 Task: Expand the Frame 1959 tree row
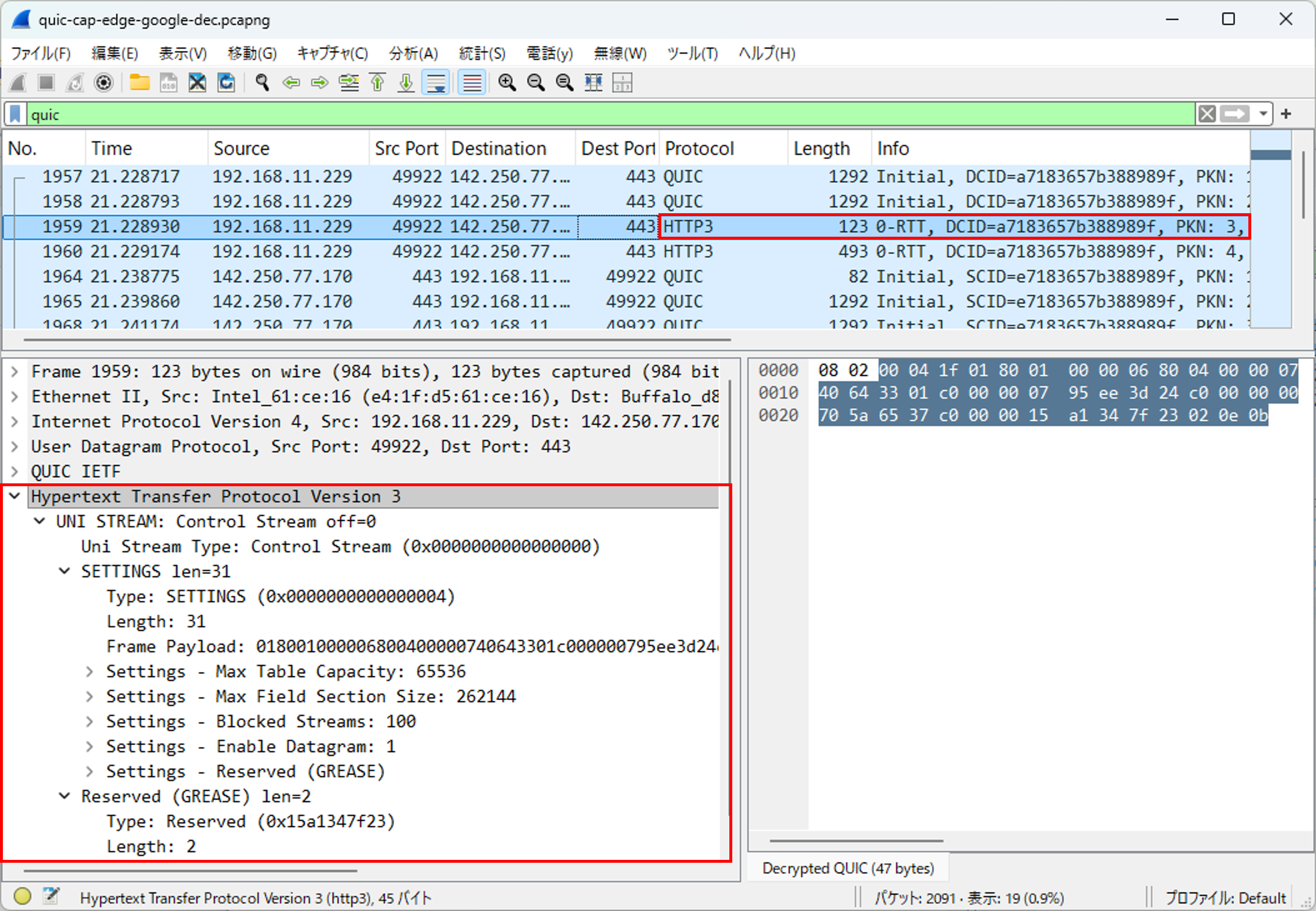pyautogui.click(x=15, y=372)
